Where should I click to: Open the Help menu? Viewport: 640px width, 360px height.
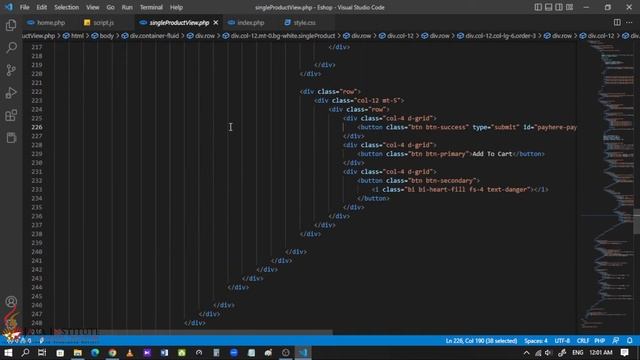point(176,7)
